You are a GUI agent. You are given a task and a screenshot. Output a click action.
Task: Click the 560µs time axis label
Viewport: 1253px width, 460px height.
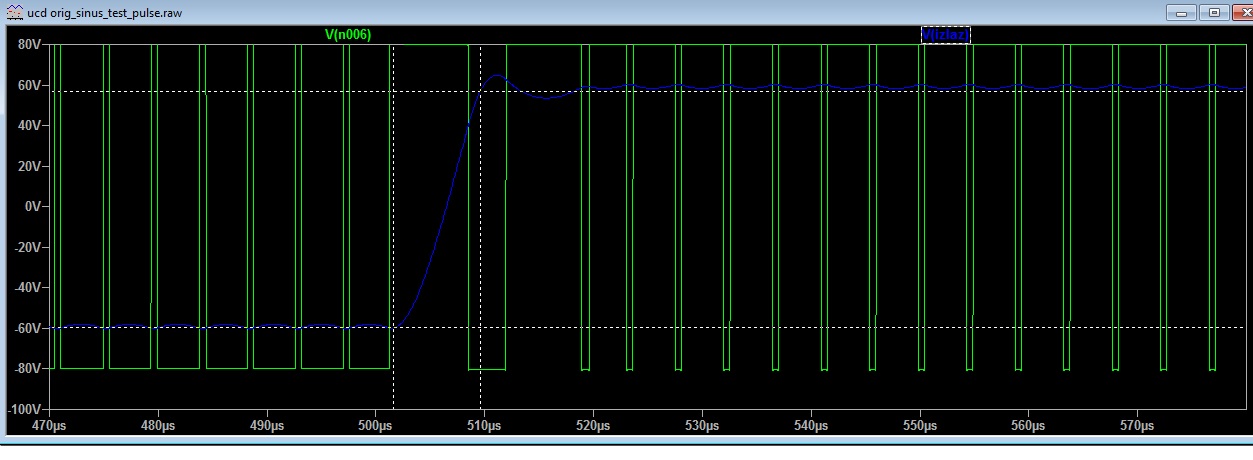tap(1028, 426)
